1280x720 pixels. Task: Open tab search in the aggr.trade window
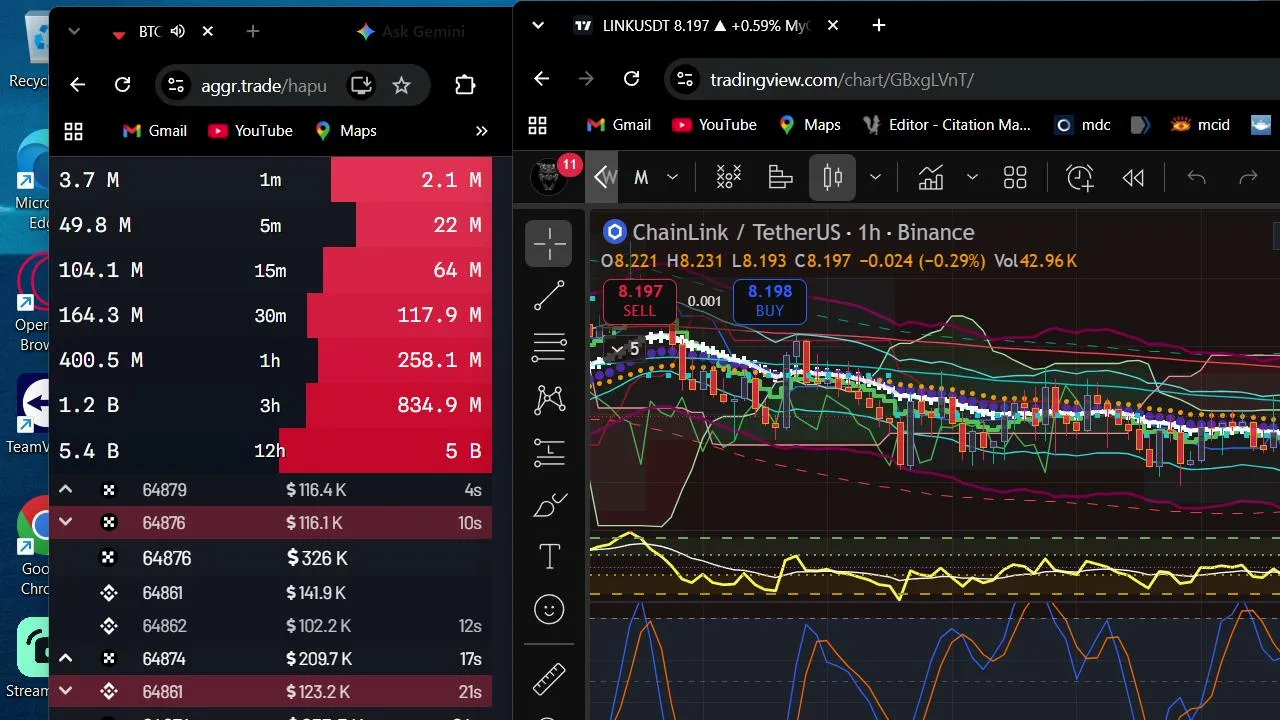(x=73, y=32)
